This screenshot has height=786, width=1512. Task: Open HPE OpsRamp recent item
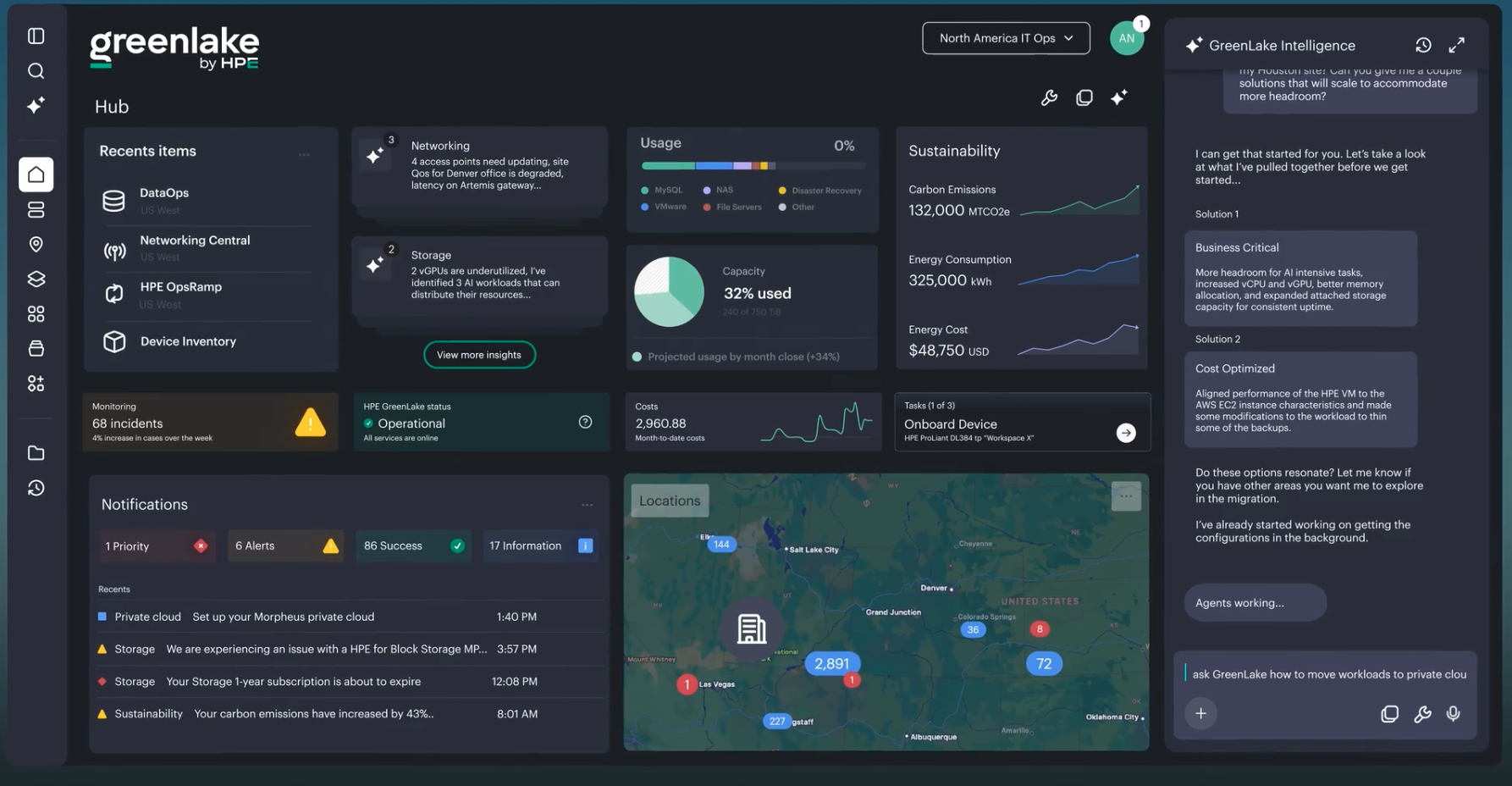(x=207, y=295)
